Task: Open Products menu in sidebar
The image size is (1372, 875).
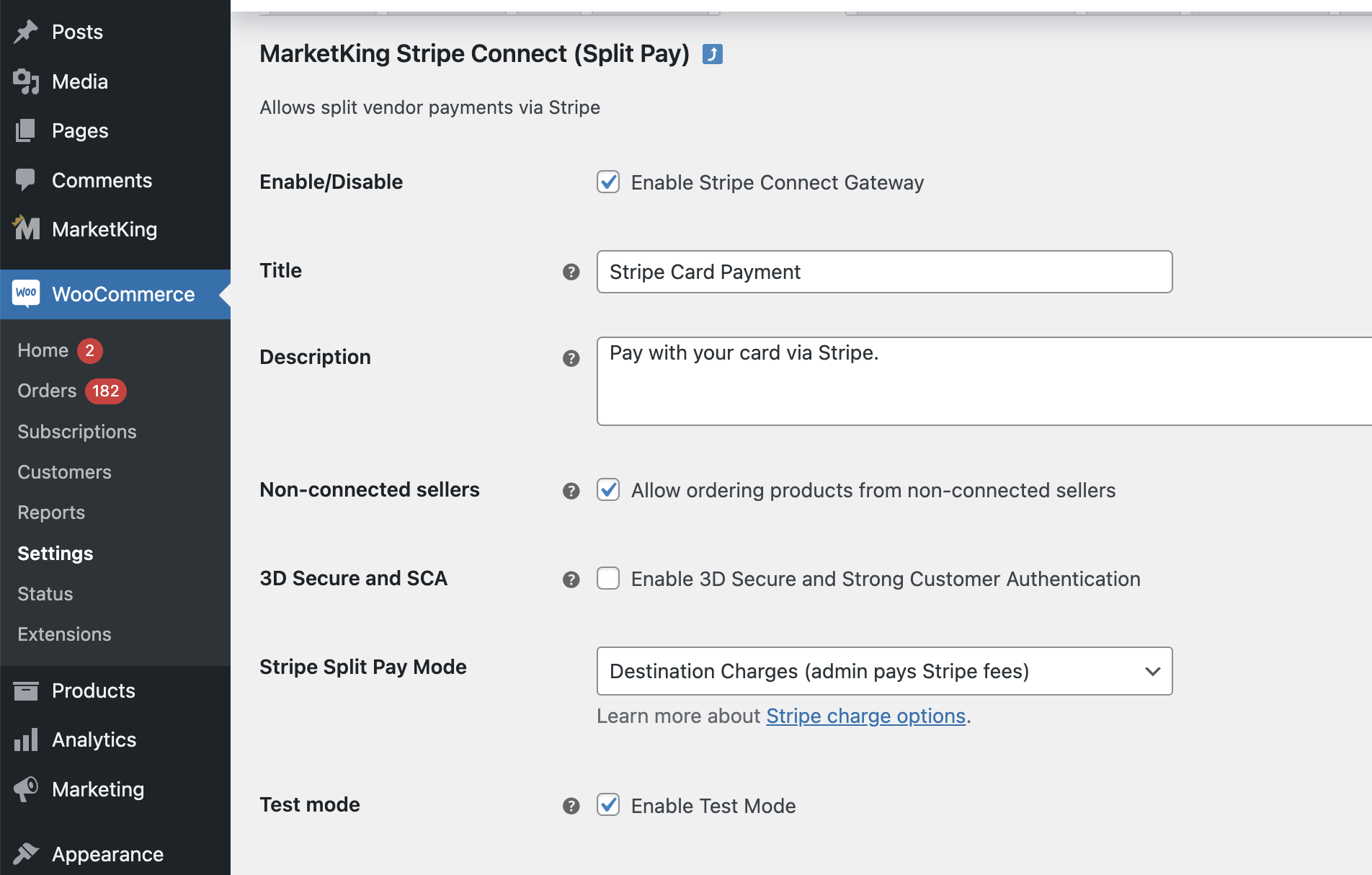Action: click(x=115, y=690)
